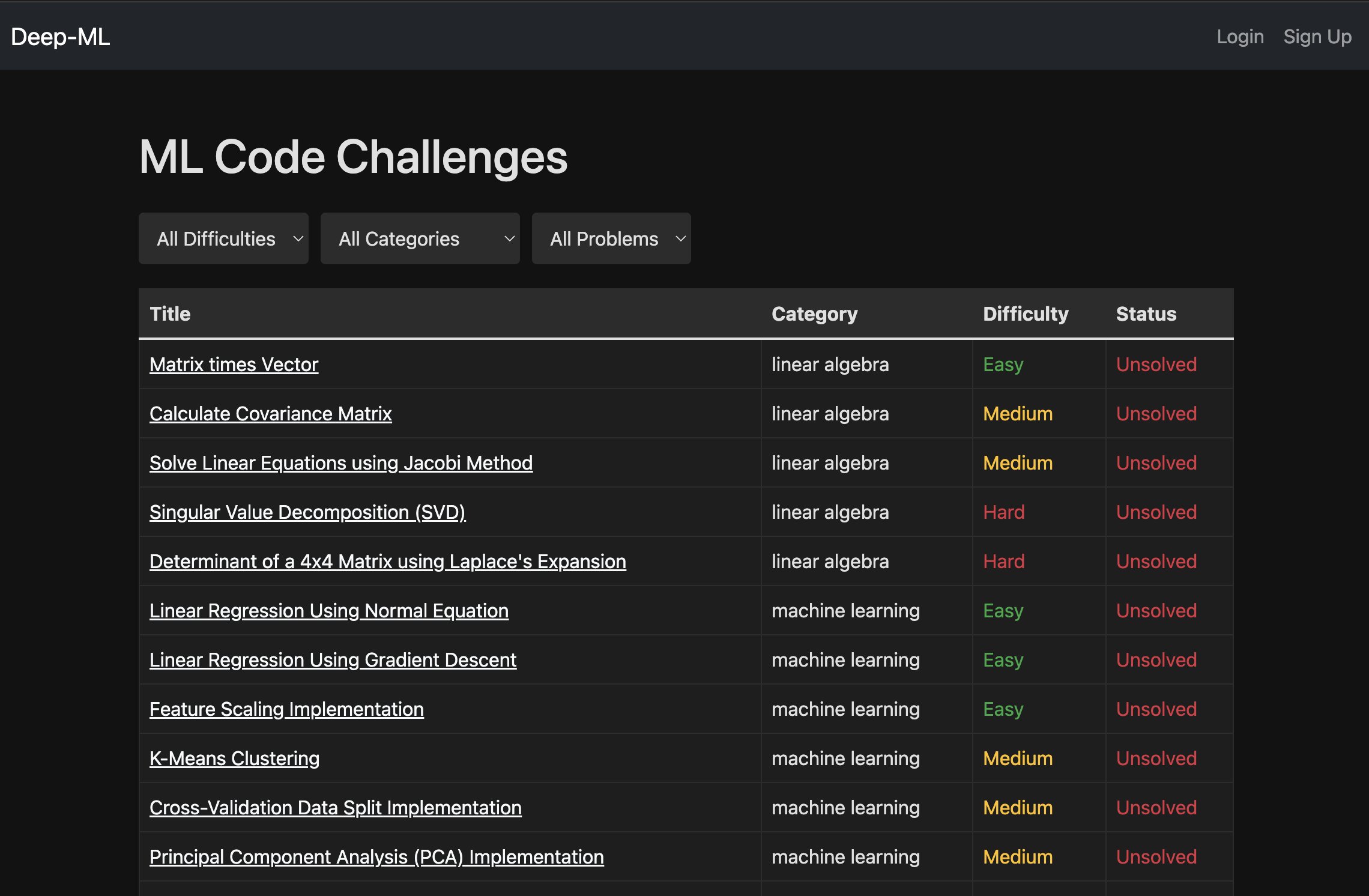
Task: Open the Matrix times Vector problem
Action: 234,365
